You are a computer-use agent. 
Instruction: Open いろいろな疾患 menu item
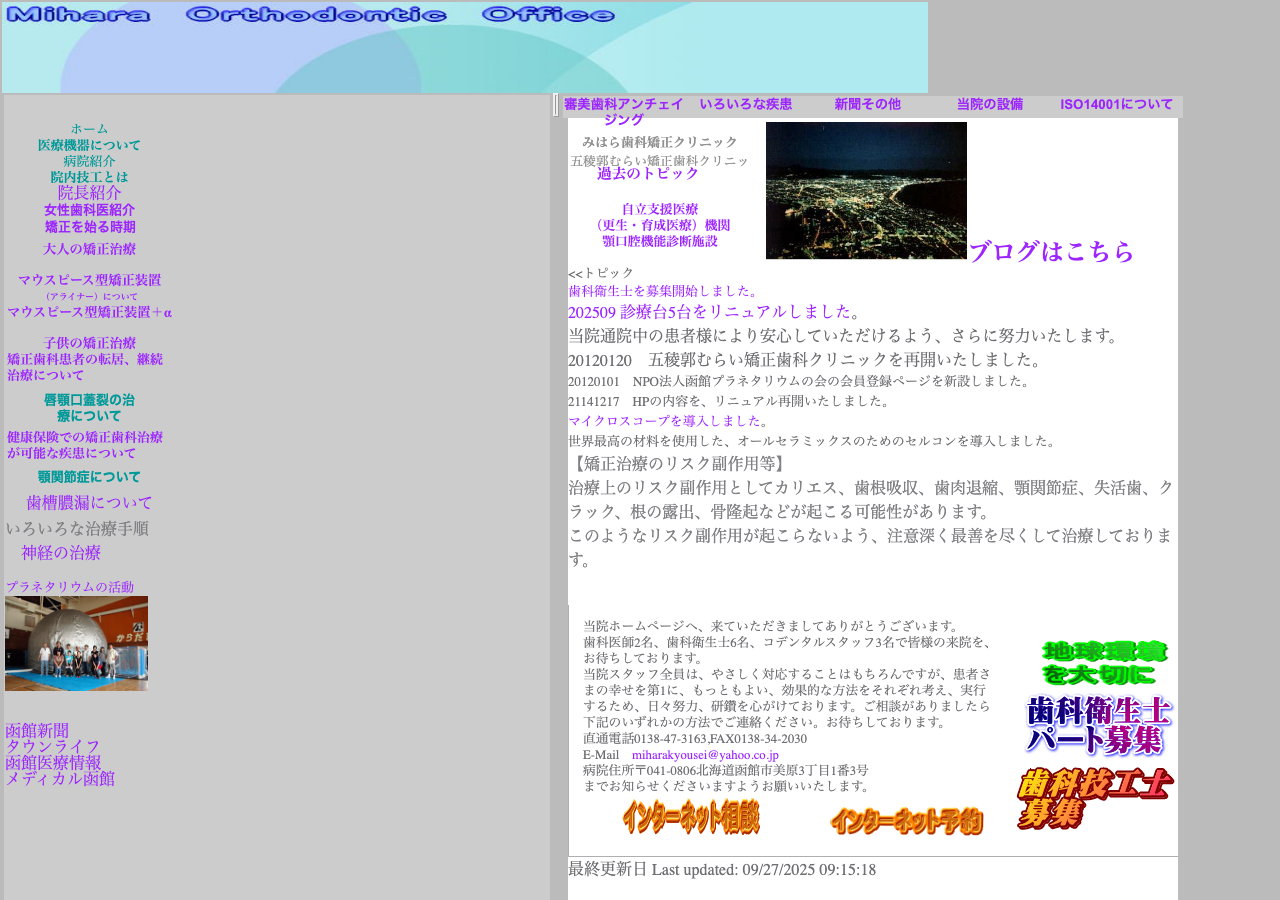pos(746,104)
